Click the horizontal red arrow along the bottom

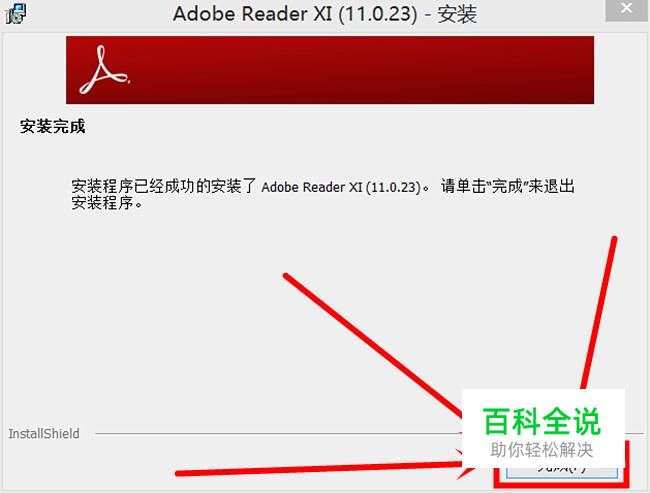point(319,469)
